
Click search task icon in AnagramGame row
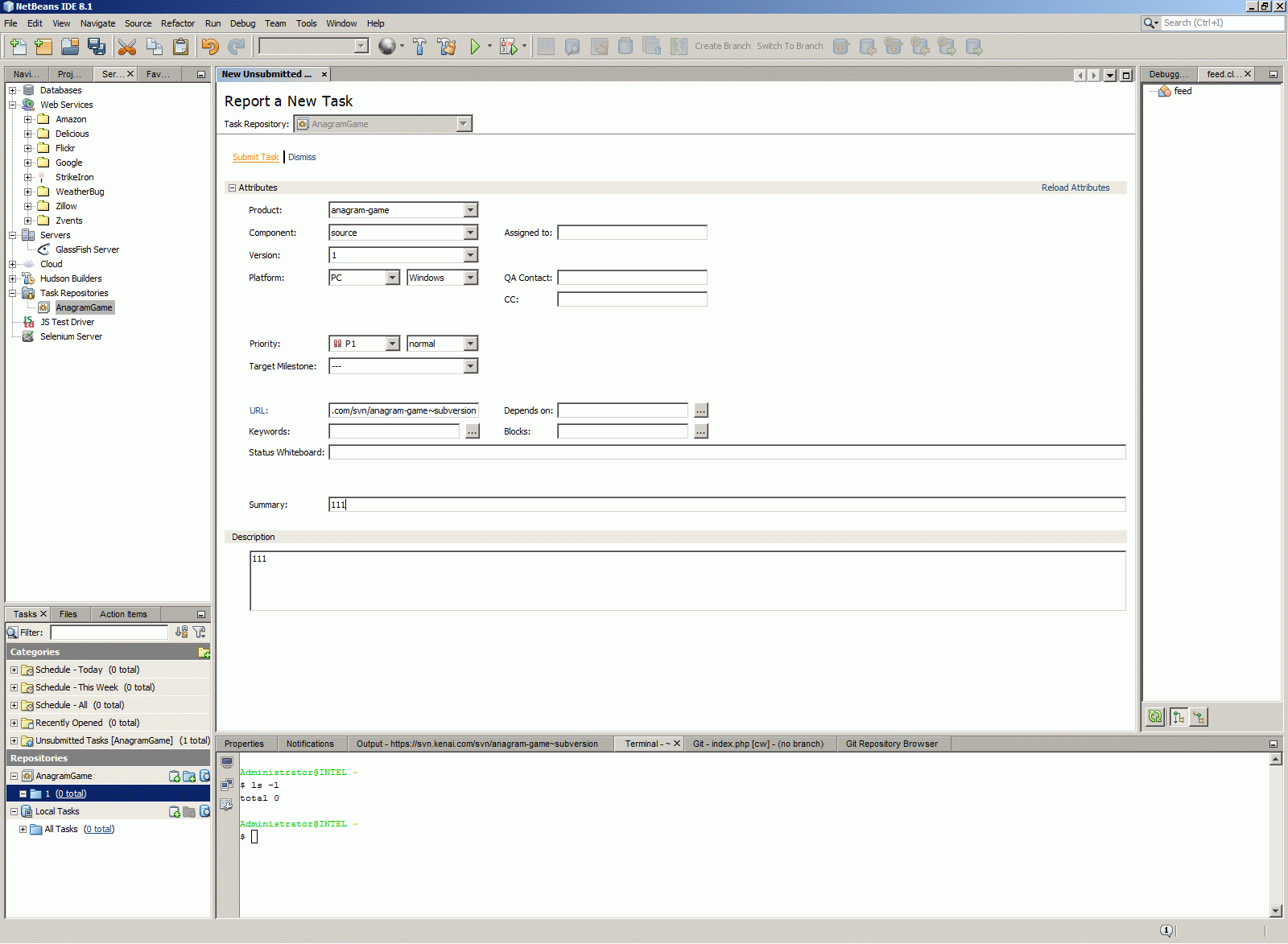(204, 777)
